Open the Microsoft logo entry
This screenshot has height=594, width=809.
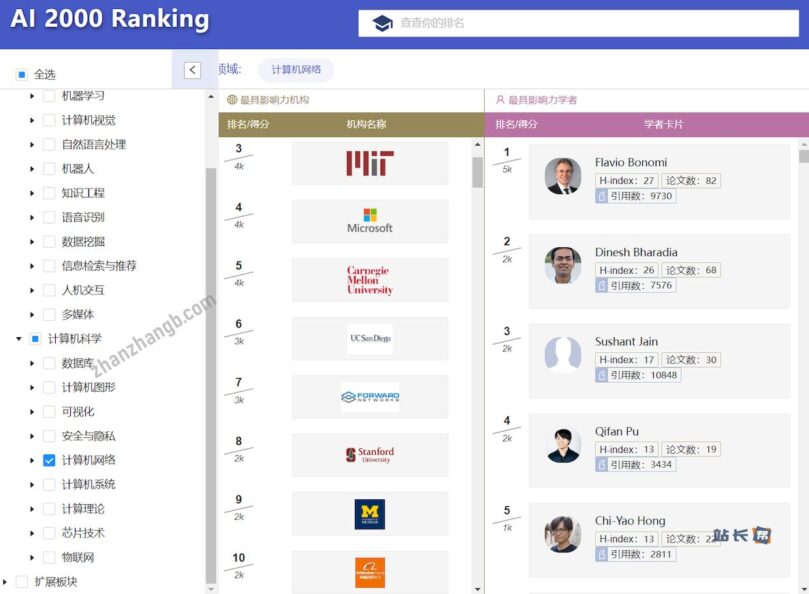(x=370, y=221)
